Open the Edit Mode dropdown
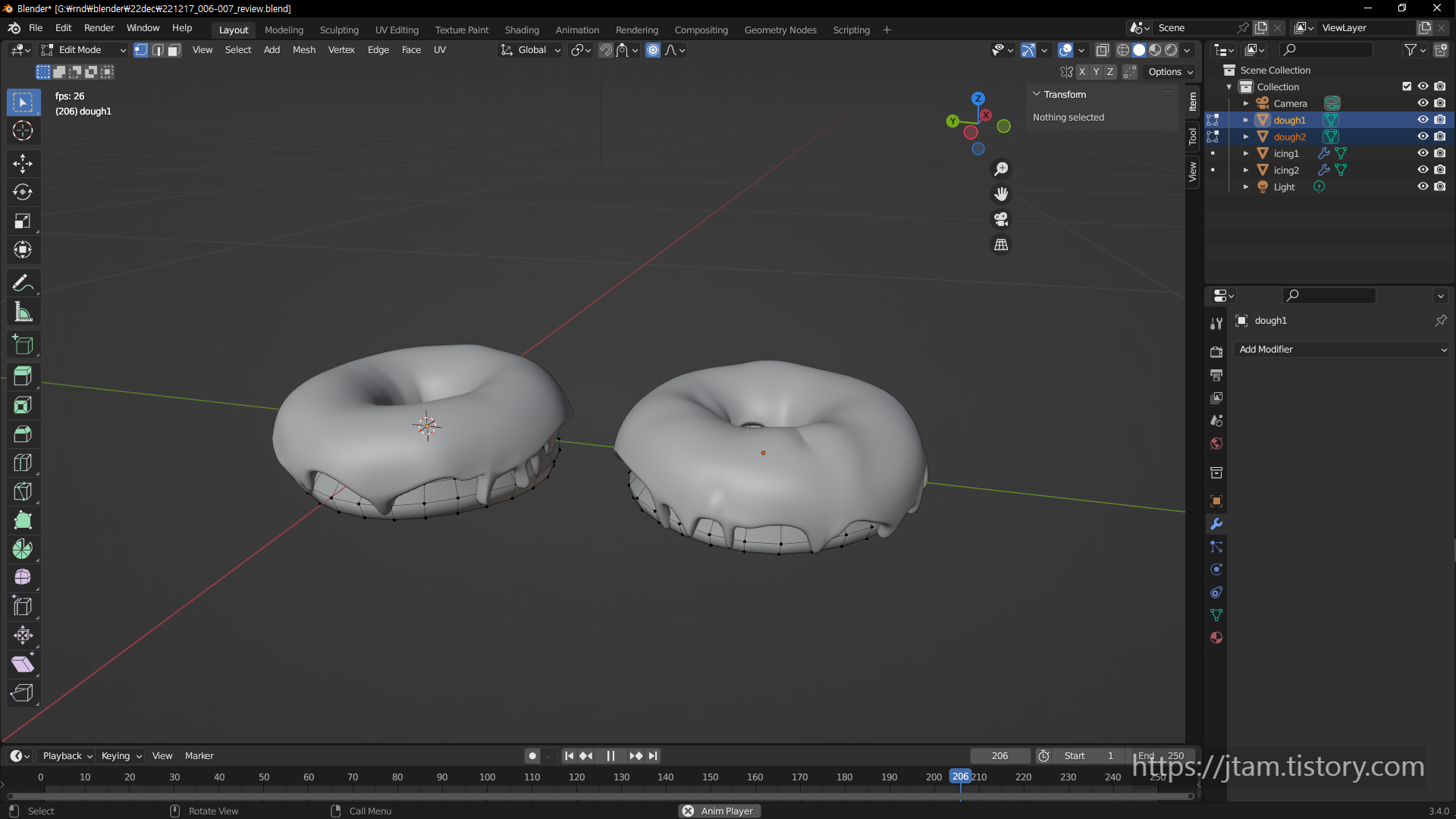1456x819 pixels. point(83,50)
